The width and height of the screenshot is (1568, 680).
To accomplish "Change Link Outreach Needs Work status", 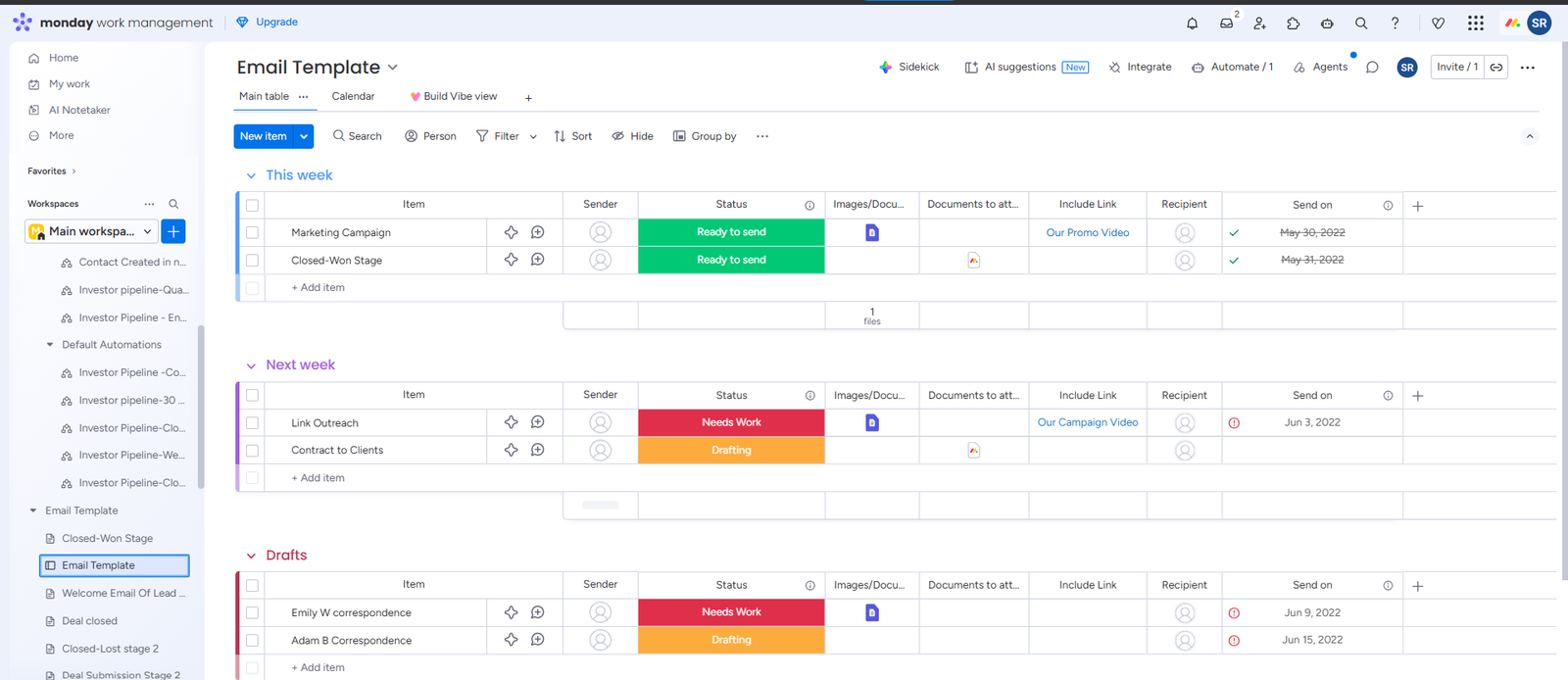I will point(731,422).
